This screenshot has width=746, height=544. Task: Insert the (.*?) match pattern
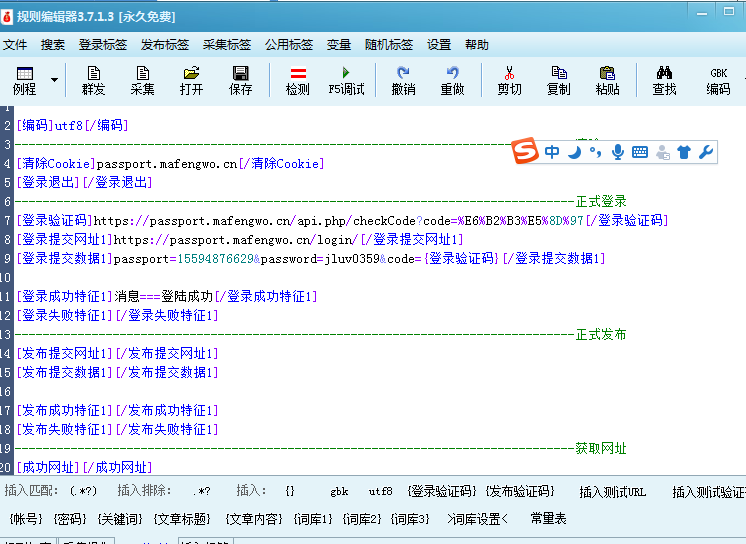[83, 491]
